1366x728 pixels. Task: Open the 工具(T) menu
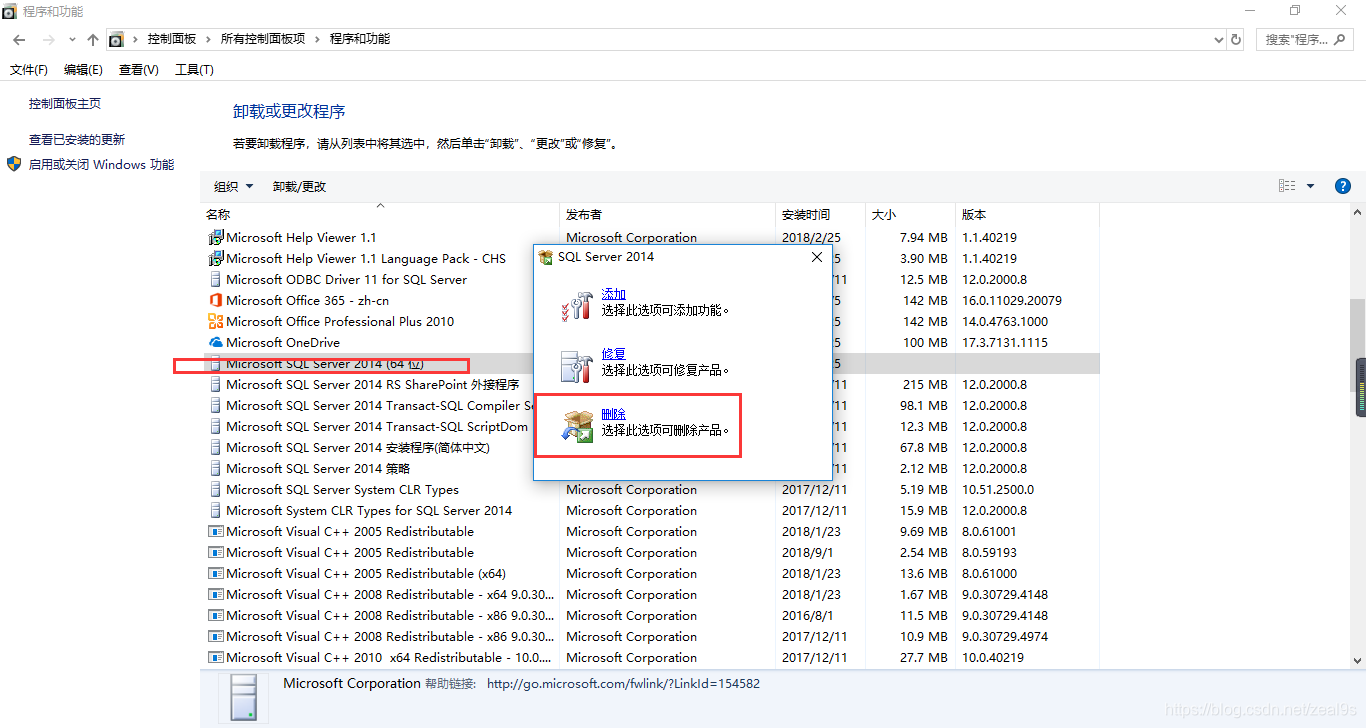(x=194, y=70)
